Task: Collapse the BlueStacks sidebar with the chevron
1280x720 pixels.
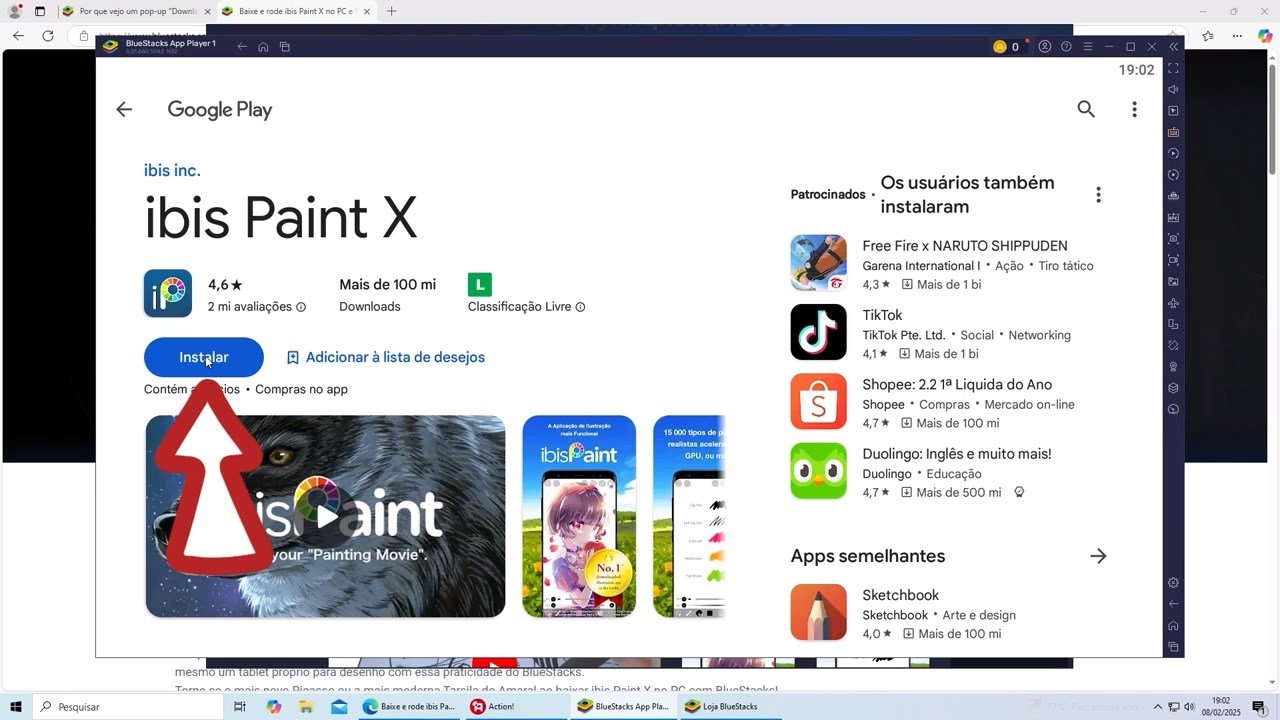Action: pos(1173,46)
